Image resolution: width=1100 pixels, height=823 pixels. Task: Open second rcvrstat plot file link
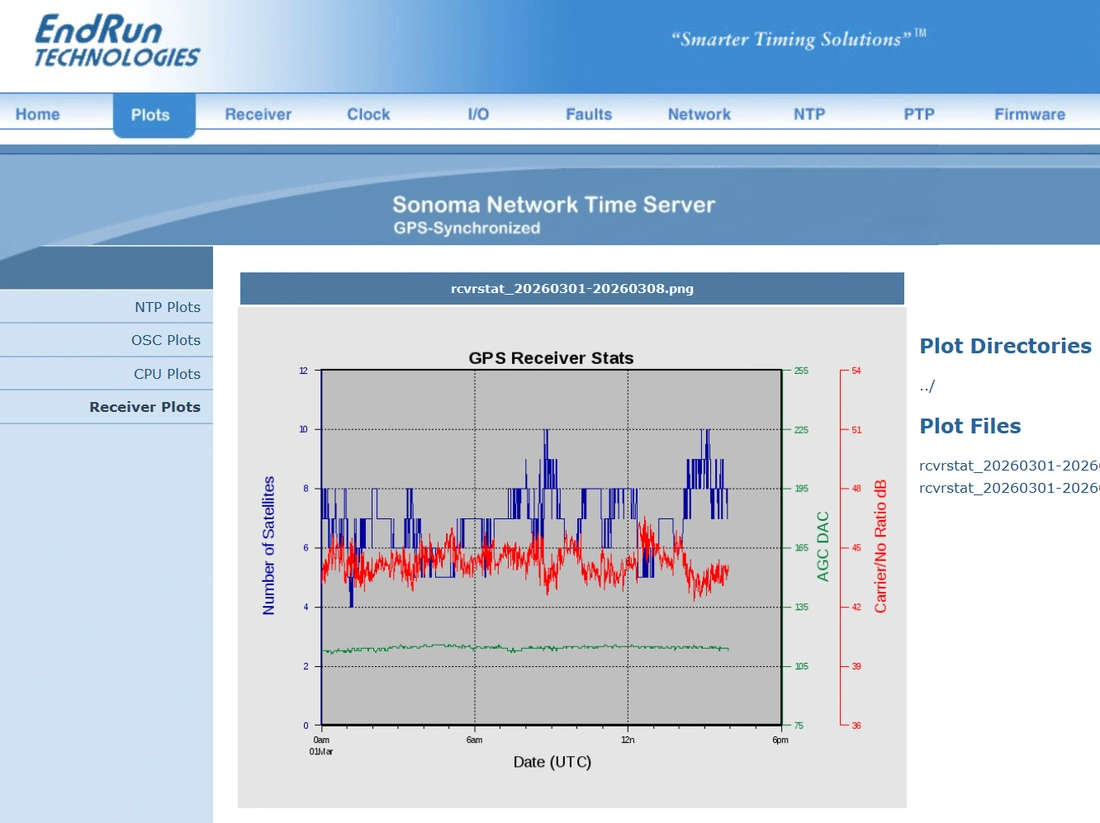pyautogui.click(x=1010, y=488)
